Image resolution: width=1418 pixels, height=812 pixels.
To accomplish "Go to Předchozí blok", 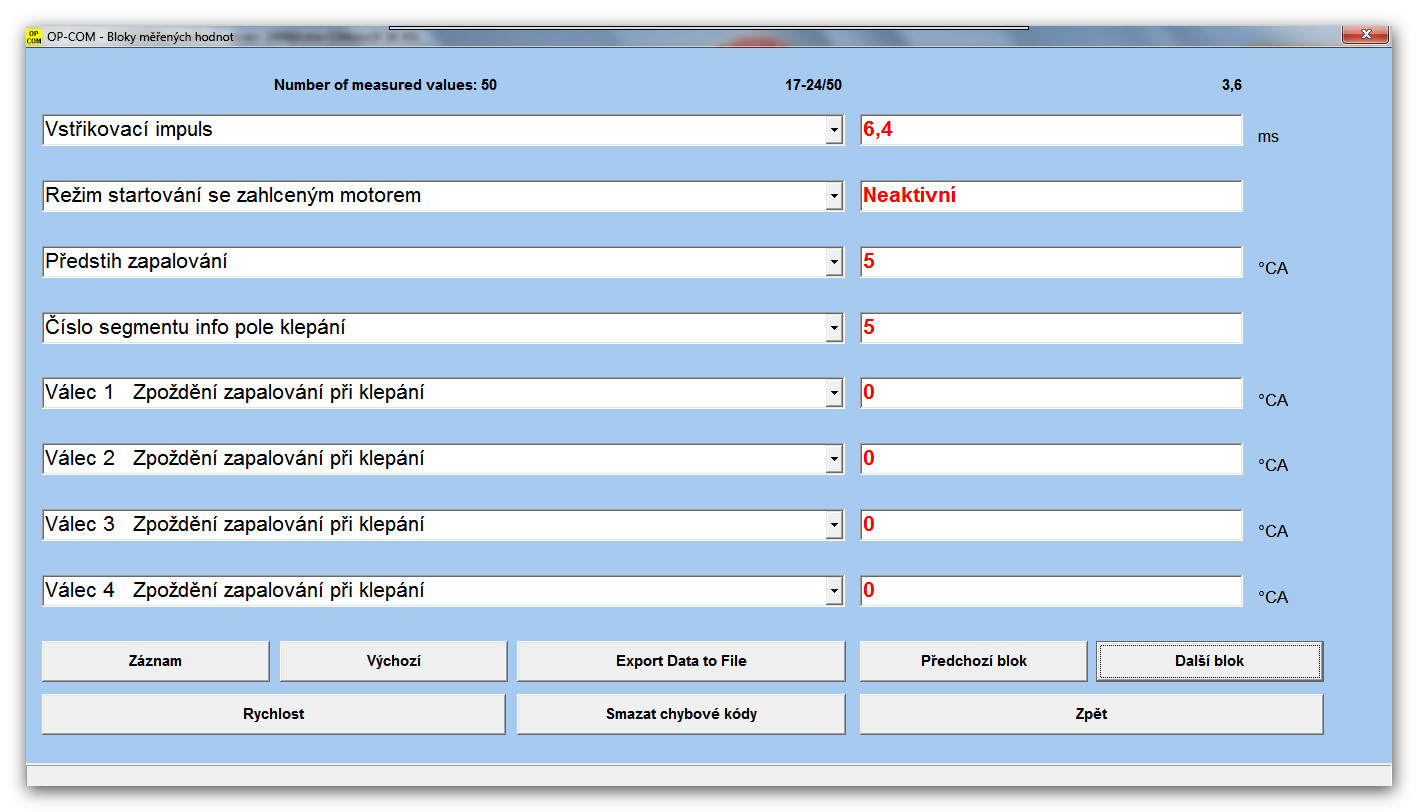I will [973, 661].
